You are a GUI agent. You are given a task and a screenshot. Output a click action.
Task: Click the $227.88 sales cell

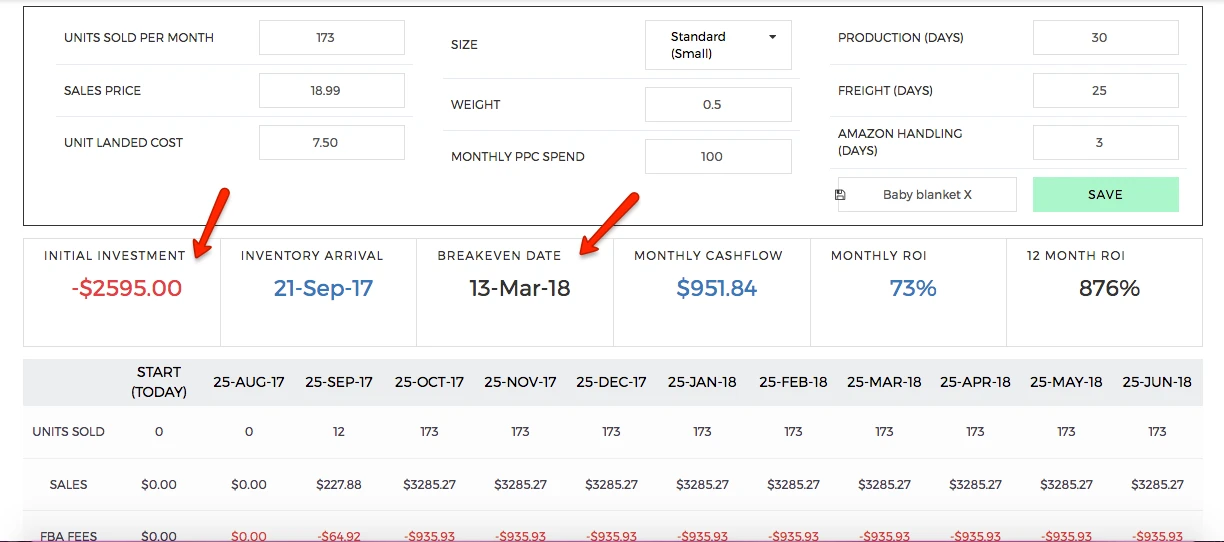click(339, 484)
